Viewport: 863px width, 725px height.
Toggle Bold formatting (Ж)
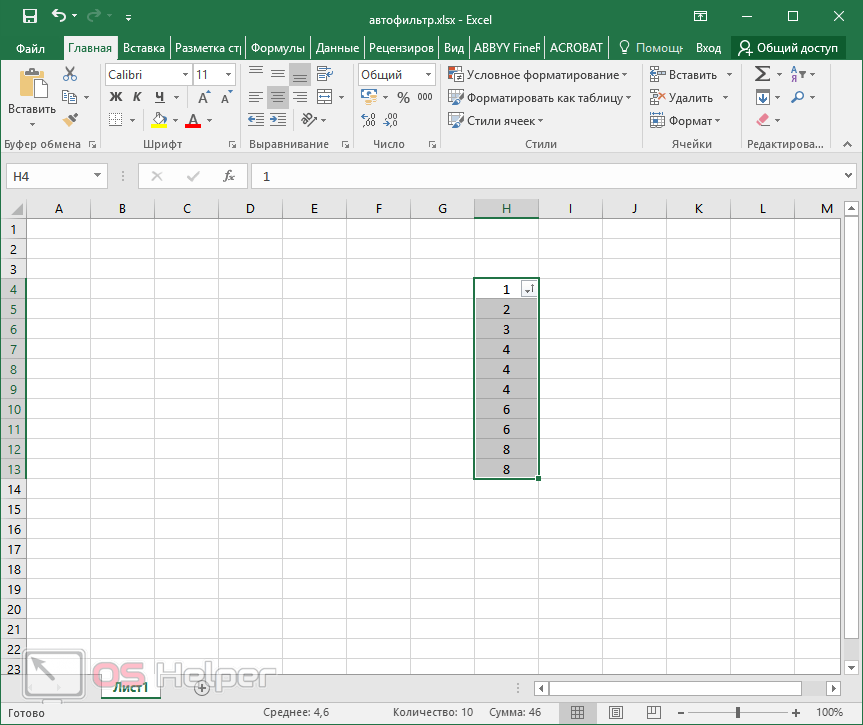pos(115,97)
